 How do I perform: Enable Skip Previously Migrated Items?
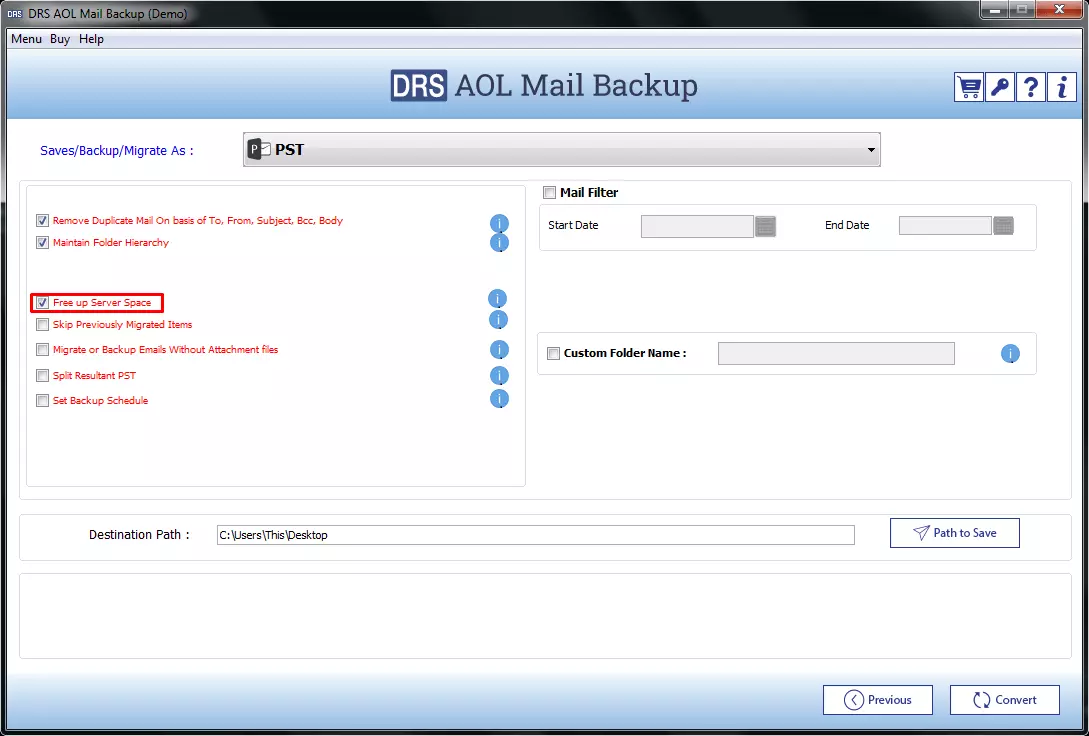click(42, 325)
